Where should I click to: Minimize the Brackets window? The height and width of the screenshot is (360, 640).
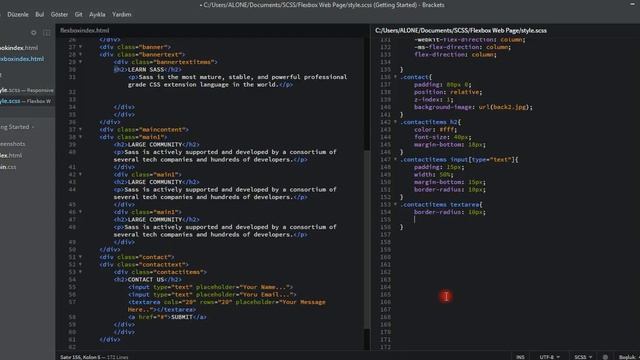pyautogui.click(x=632, y=4)
